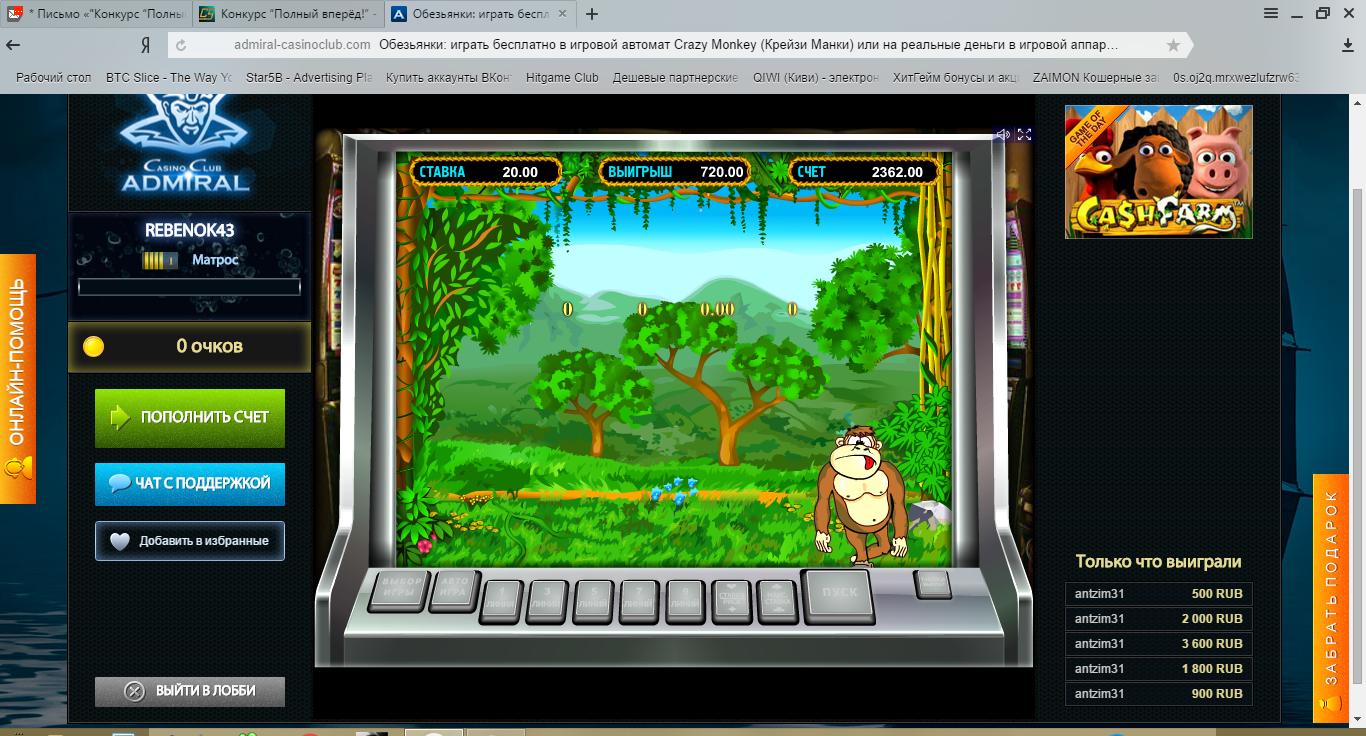Select the 1 ЛИНИЯ button
The width and height of the screenshot is (1366, 736).
pos(502,601)
